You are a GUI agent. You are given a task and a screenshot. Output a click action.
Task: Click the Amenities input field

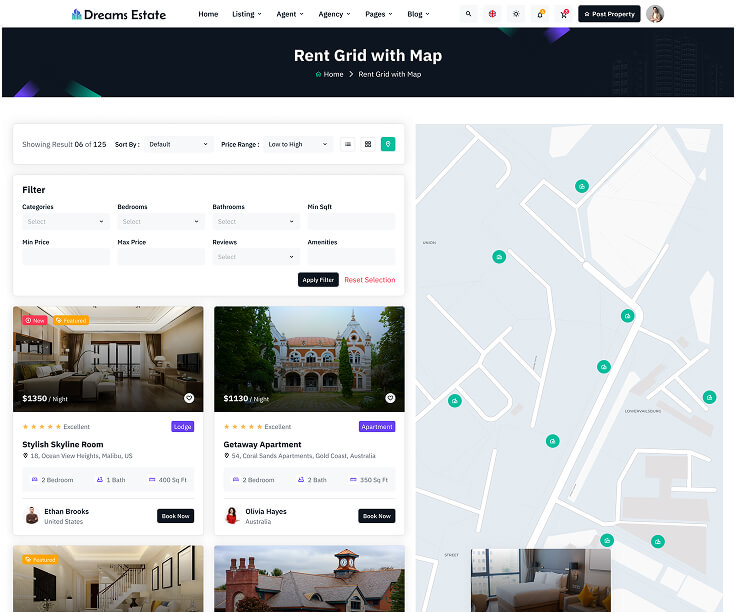tap(351, 257)
